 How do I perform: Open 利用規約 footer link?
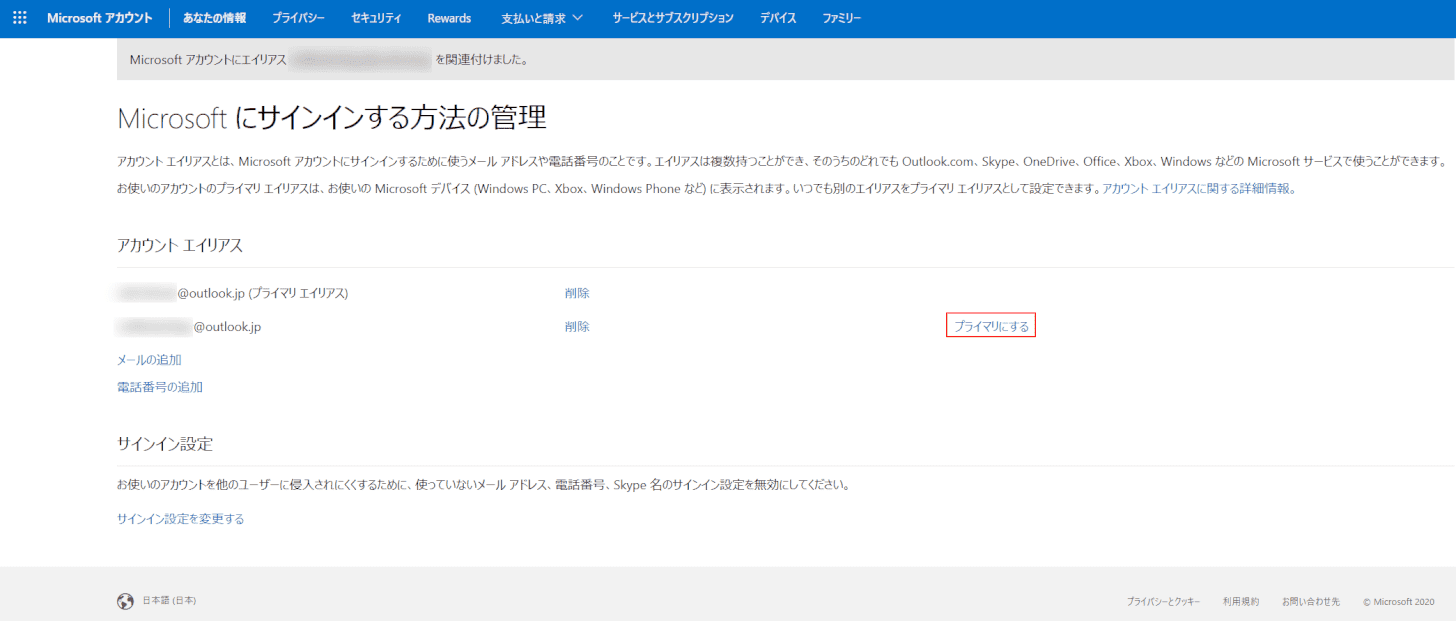click(1241, 602)
